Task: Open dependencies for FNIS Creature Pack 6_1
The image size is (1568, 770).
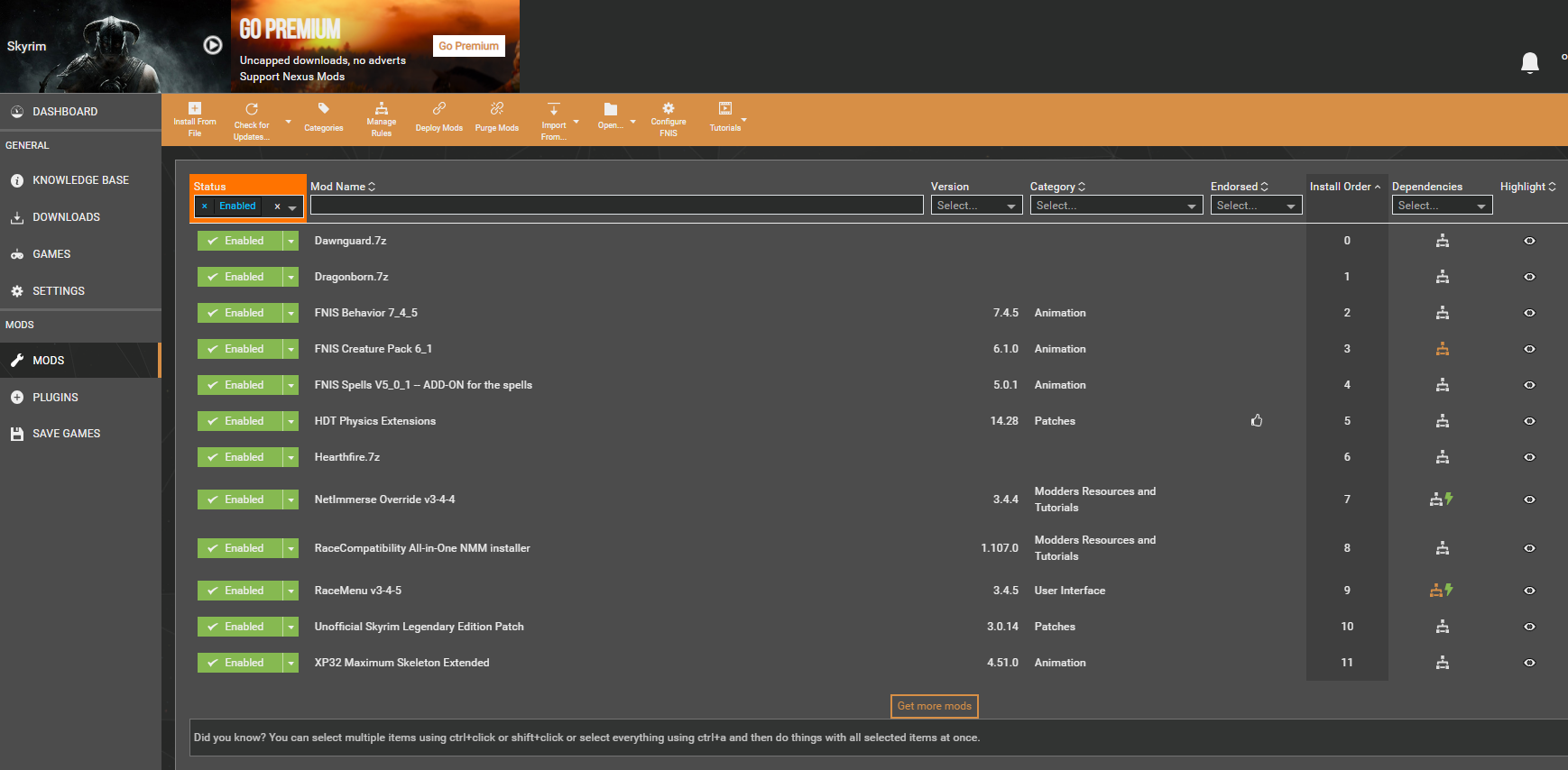Action: (x=1443, y=349)
